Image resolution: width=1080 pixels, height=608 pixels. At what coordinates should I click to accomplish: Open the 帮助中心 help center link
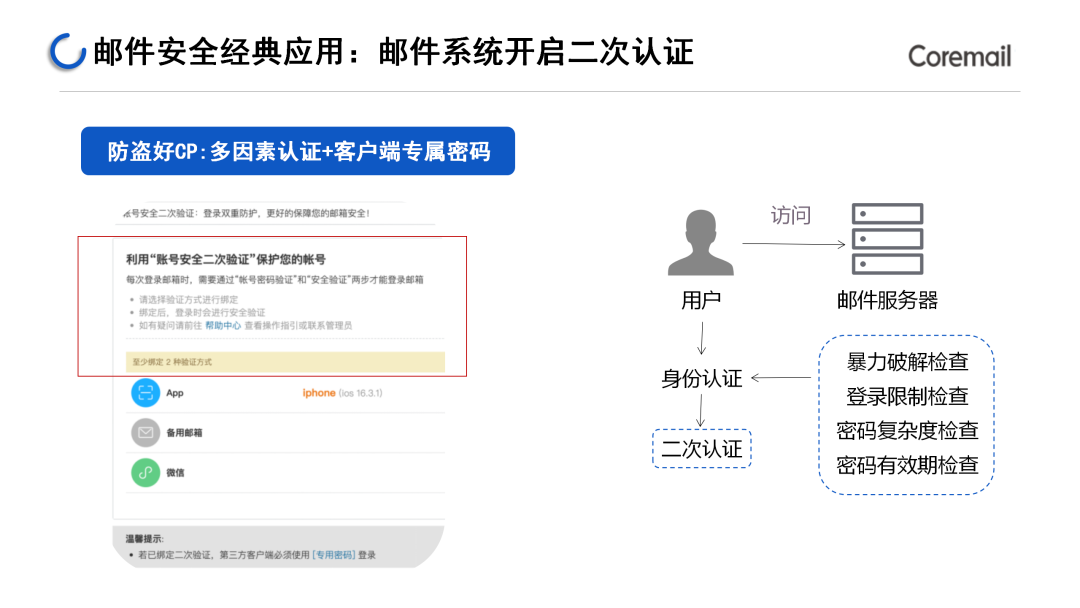223,326
